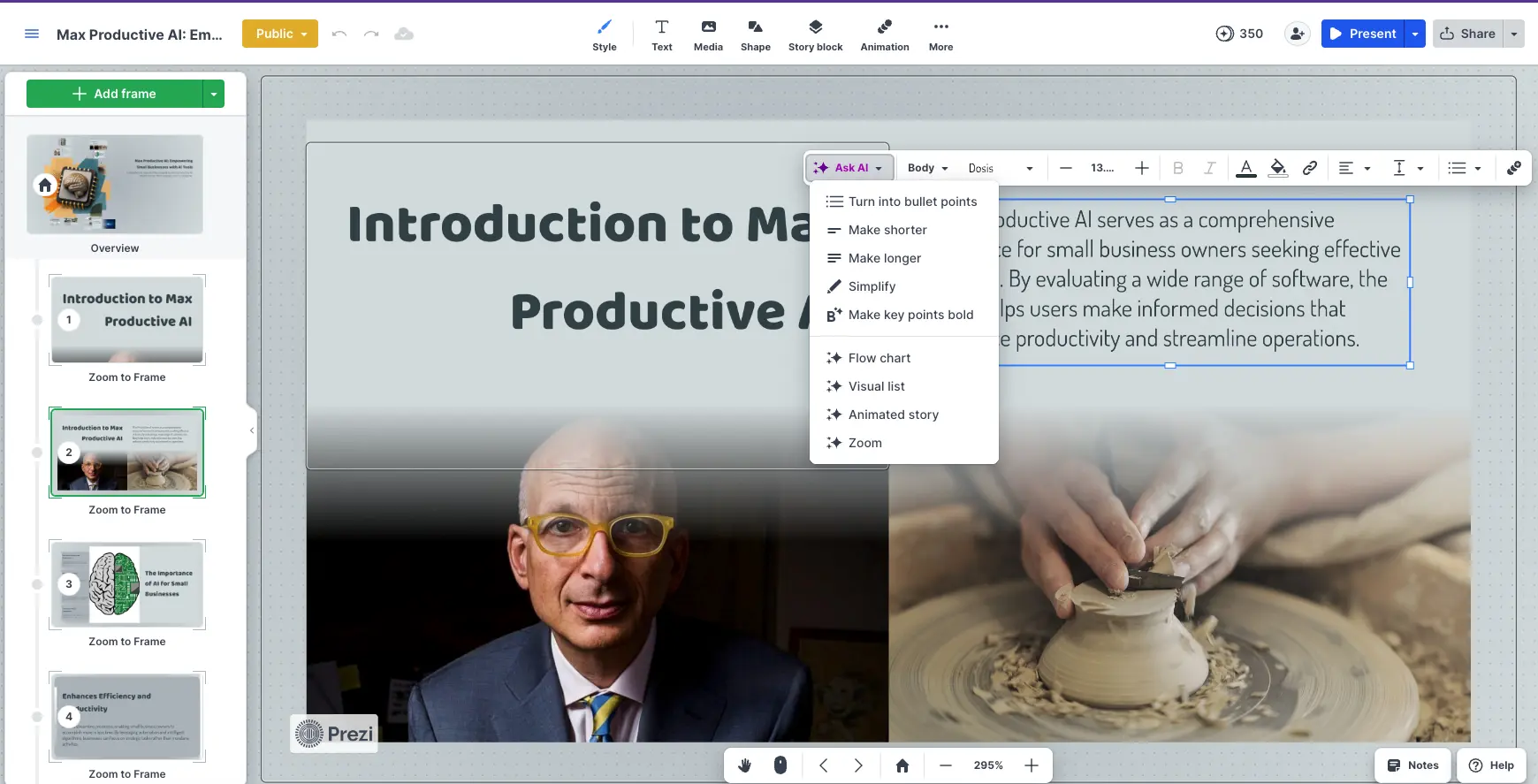Open the fill color bucket

click(1278, 168)
